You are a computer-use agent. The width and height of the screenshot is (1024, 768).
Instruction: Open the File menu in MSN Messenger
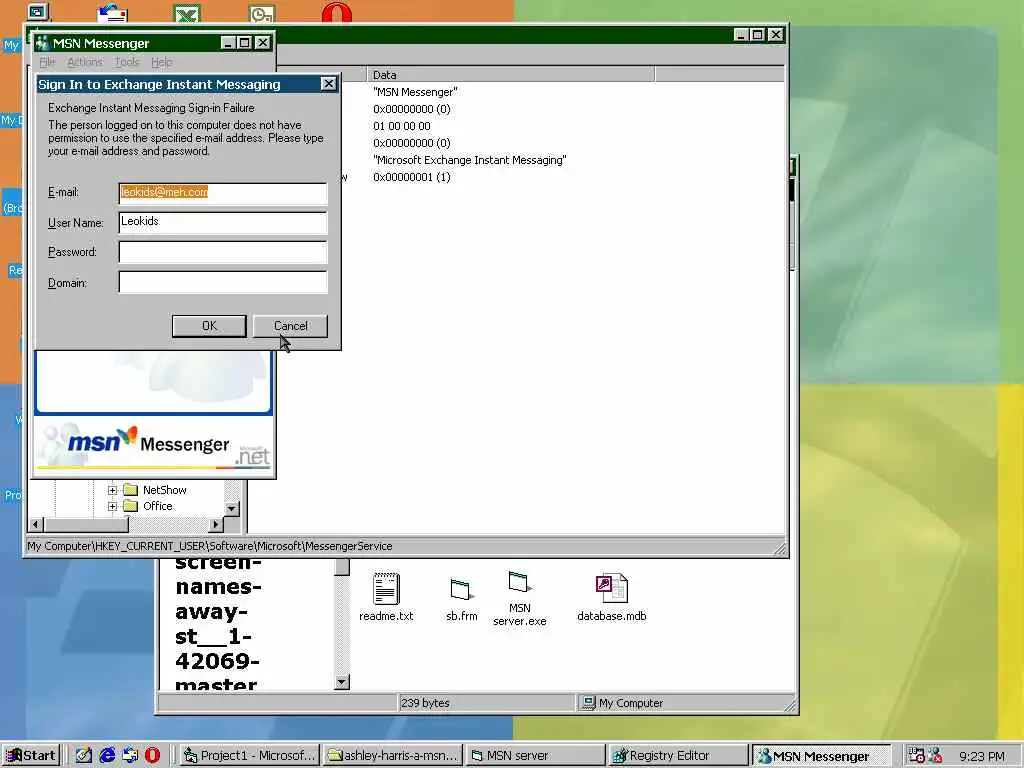point(47,62)
